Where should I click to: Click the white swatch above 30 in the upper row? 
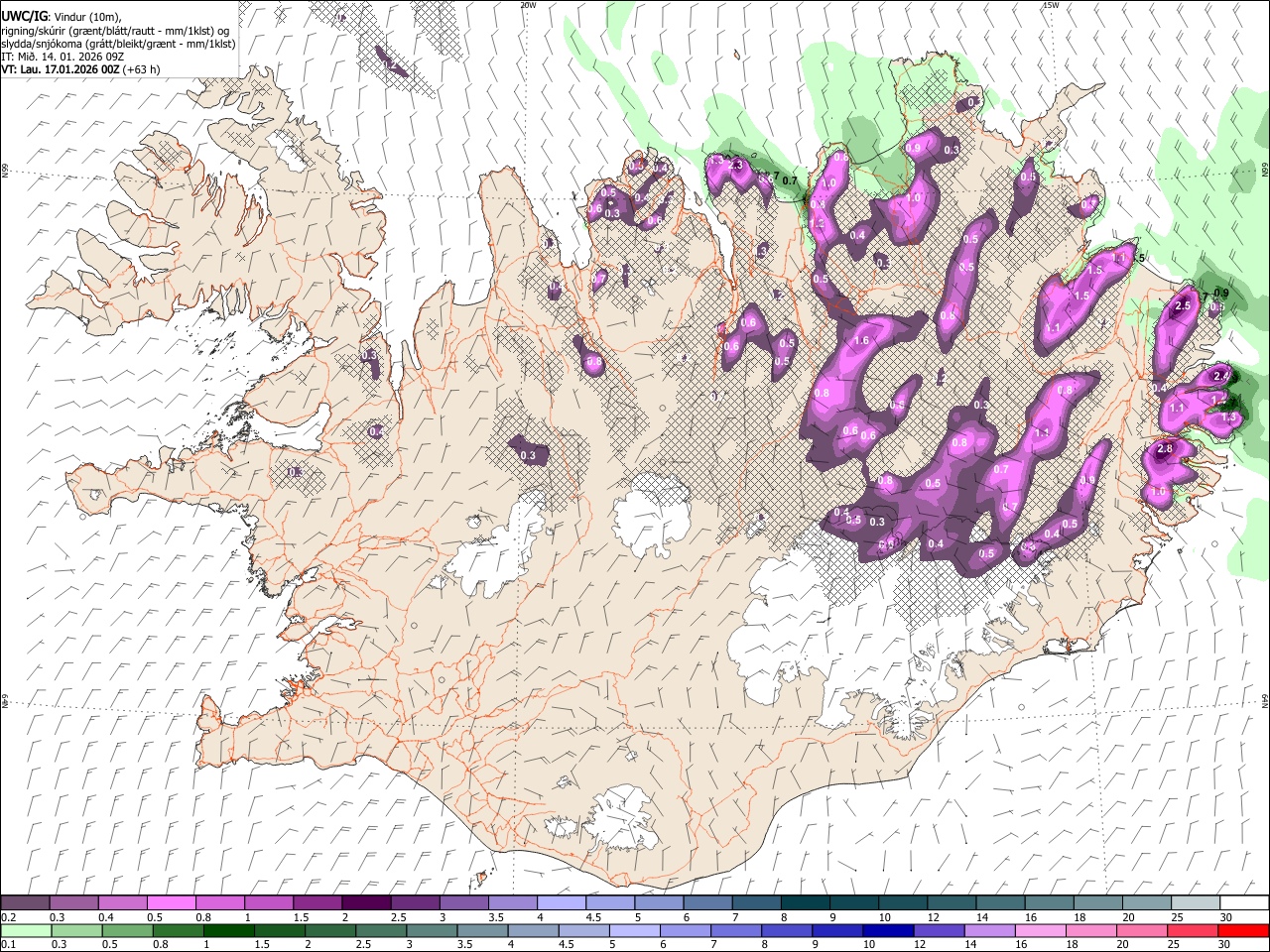point(1245,902)
